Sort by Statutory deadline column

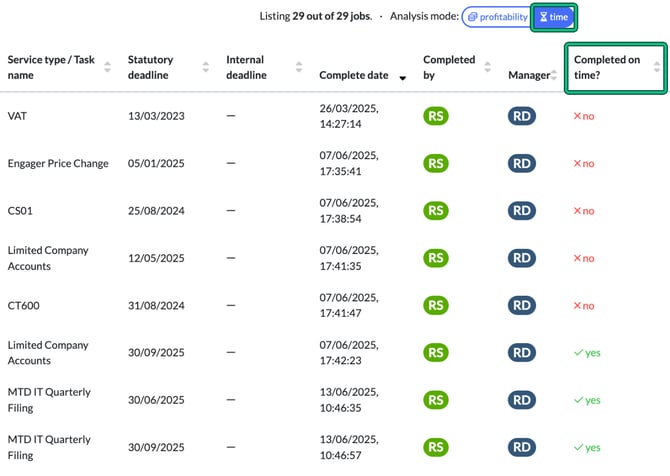206,67
